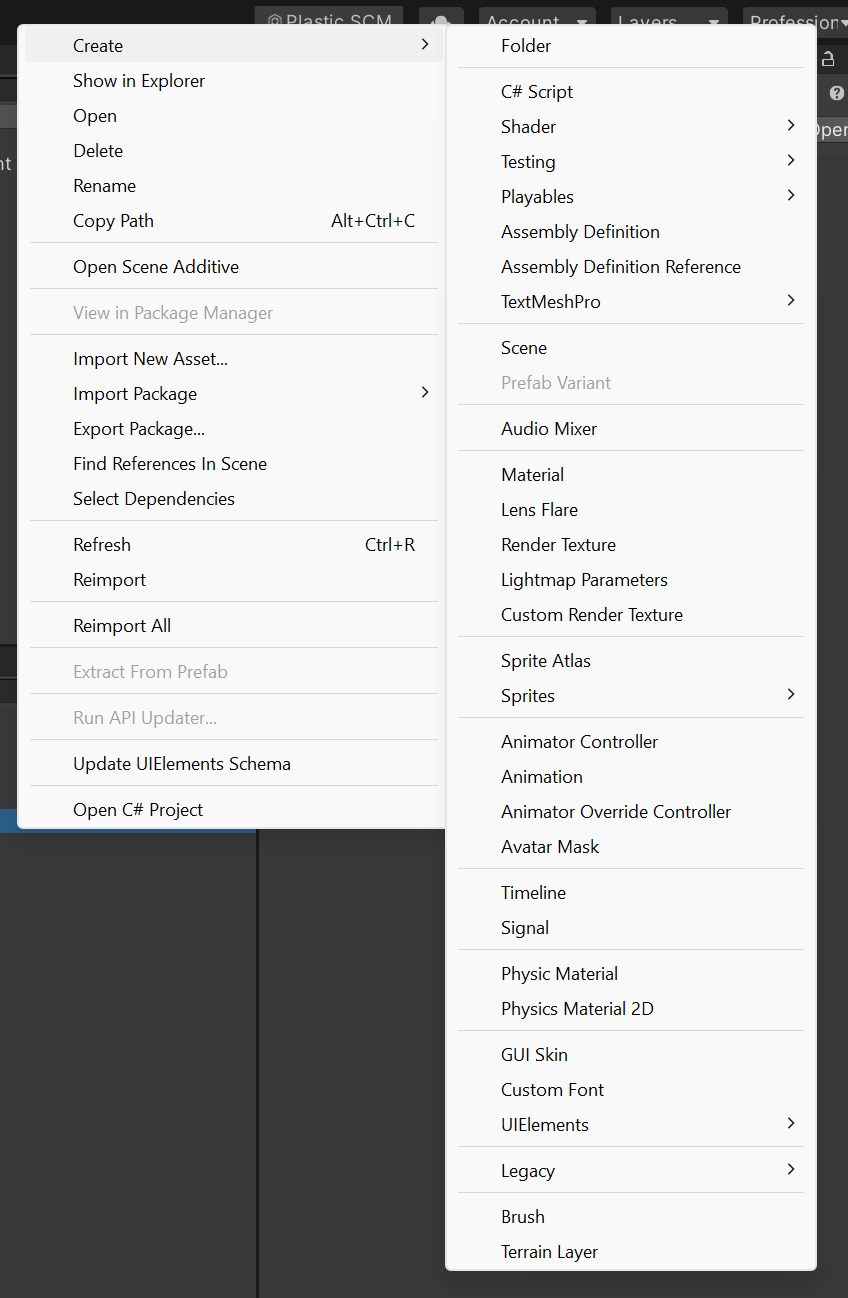Choose Open in the context menu

click(x=233, y=116)
